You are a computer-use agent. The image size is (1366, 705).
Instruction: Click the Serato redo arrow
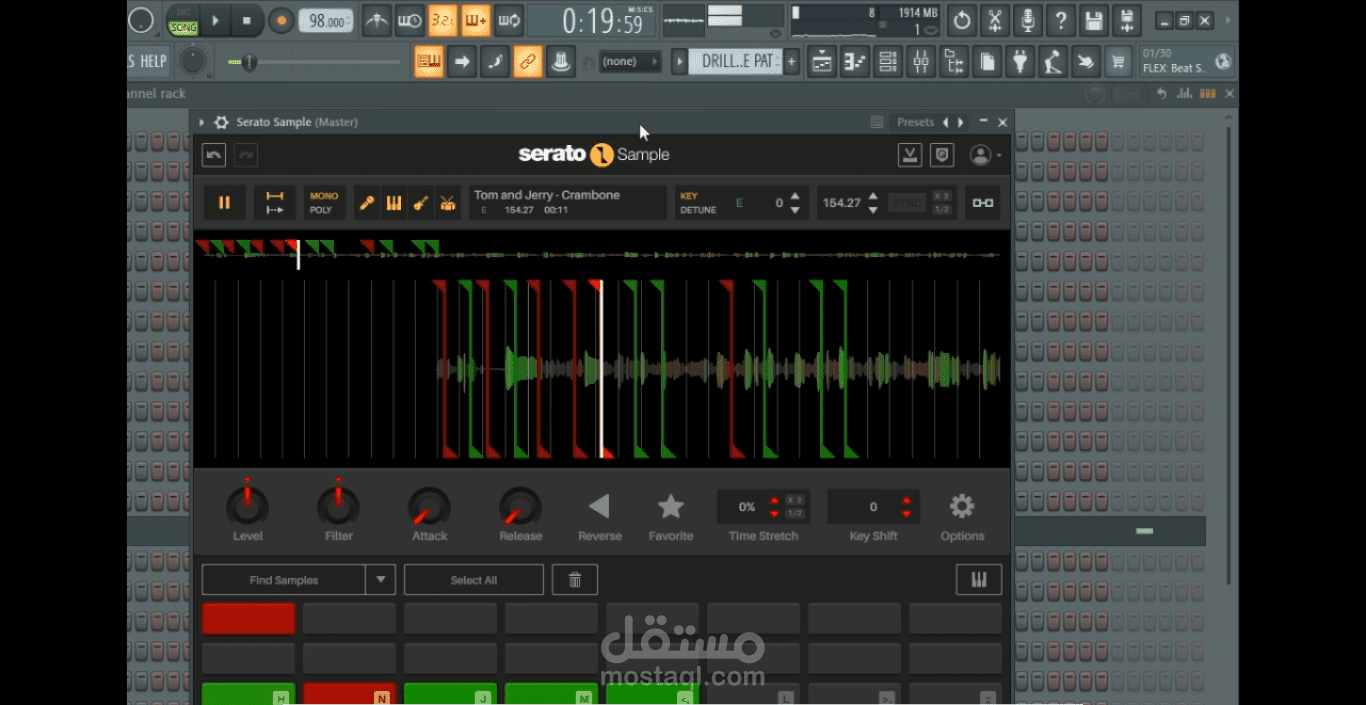246,155
